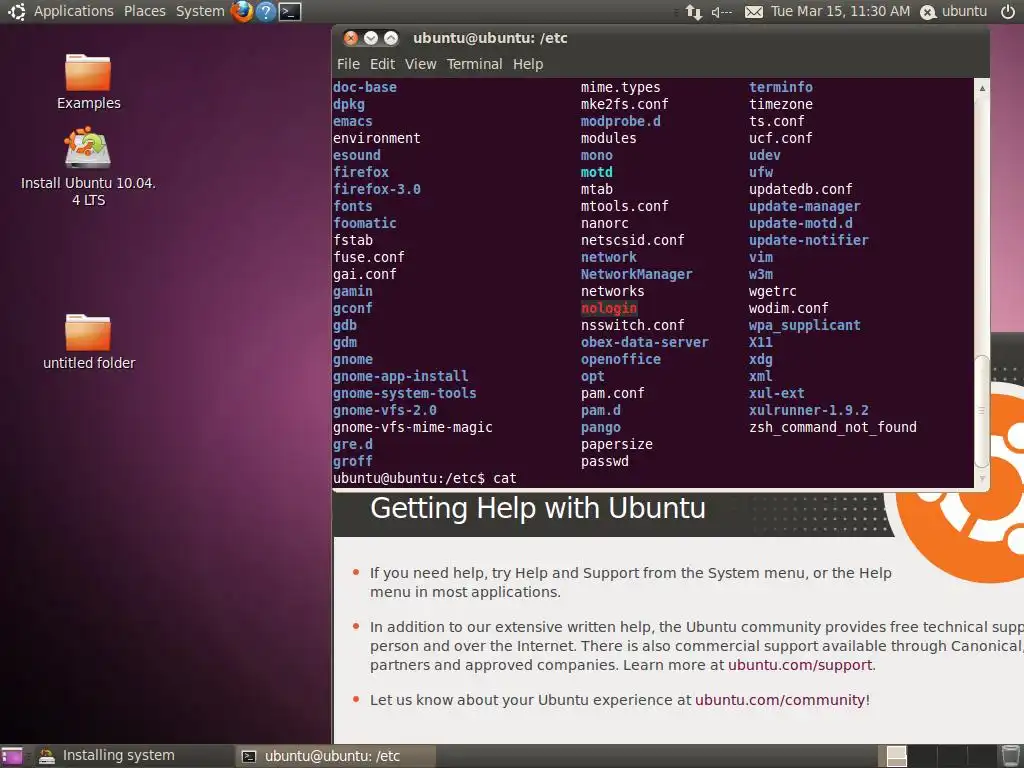The image size is (1024, 768).
Task: Follow the ubuntu.com/support link
Action: point(800,665)
